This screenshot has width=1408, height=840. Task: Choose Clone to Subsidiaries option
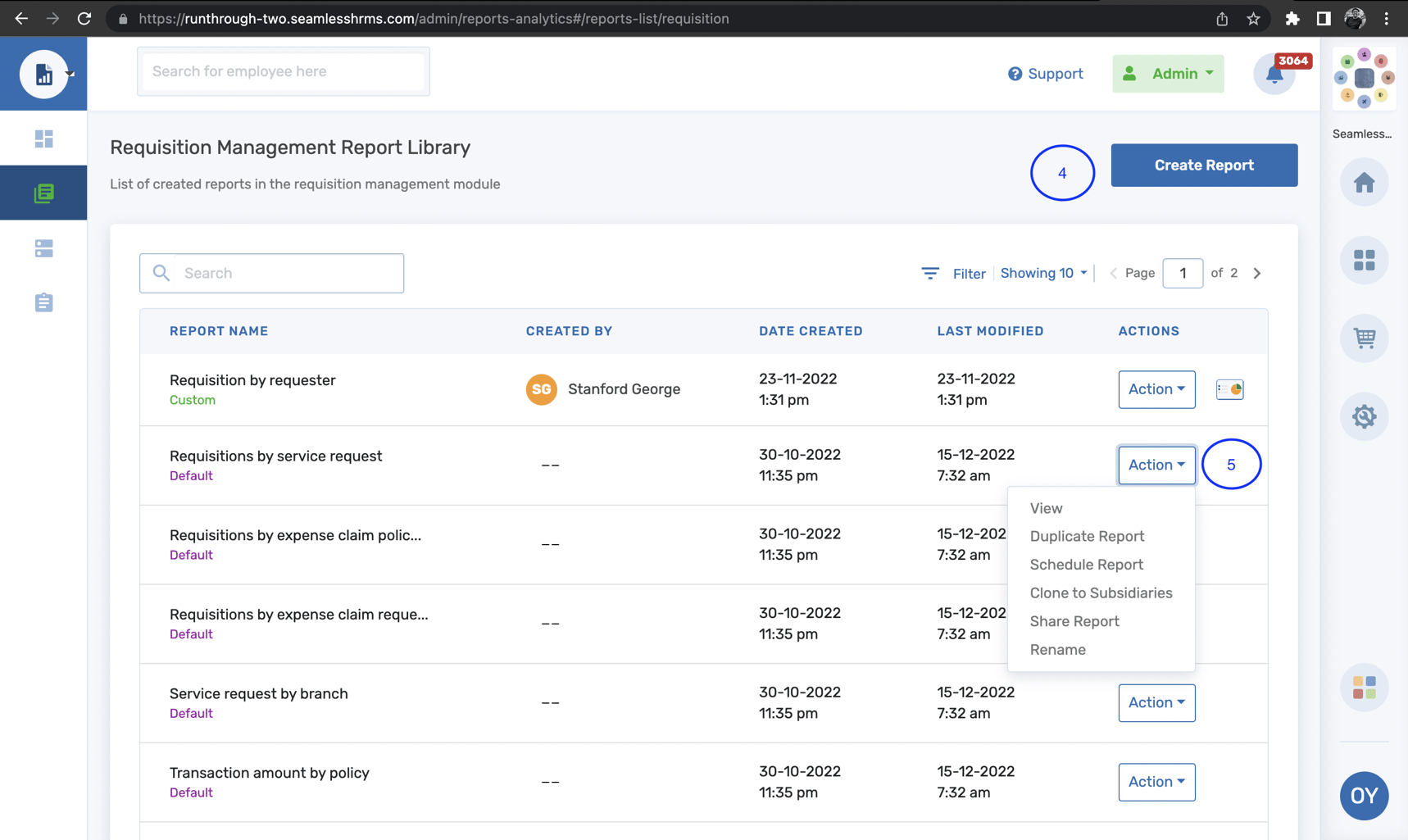pyautogui.click(x=1101, y=593)
